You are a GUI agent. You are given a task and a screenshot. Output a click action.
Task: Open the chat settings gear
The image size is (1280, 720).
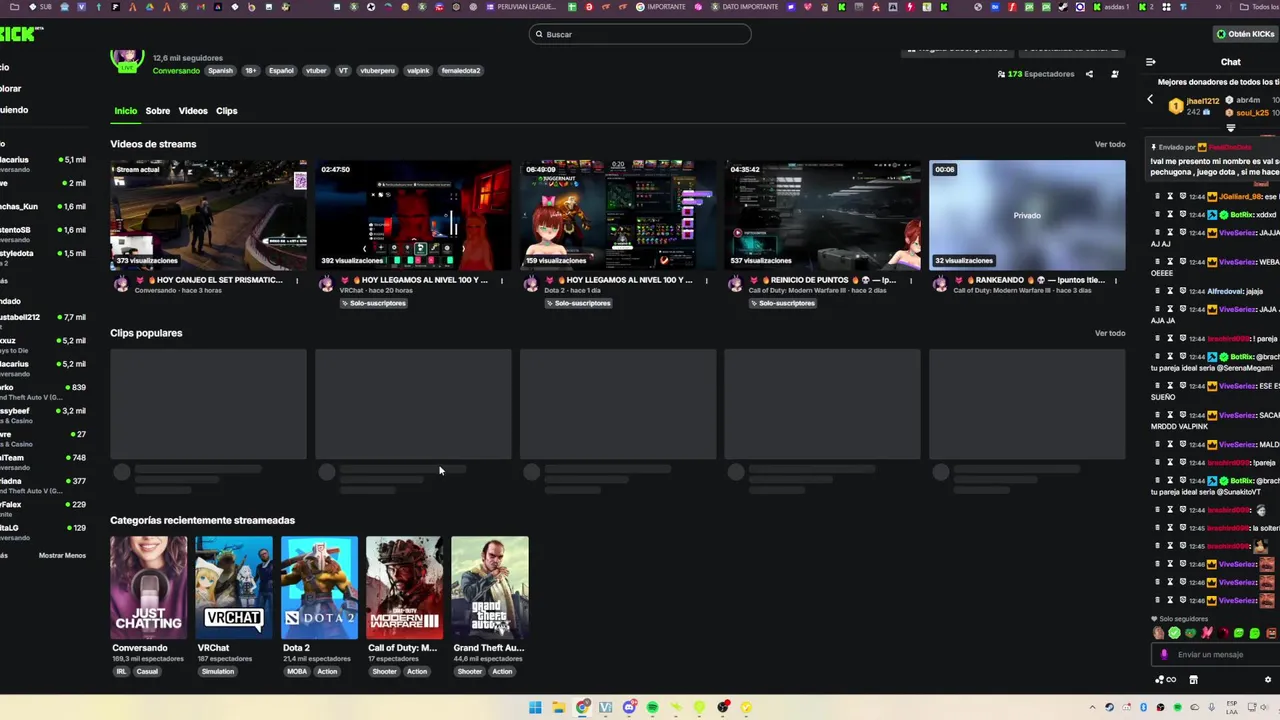(1268, 680)
